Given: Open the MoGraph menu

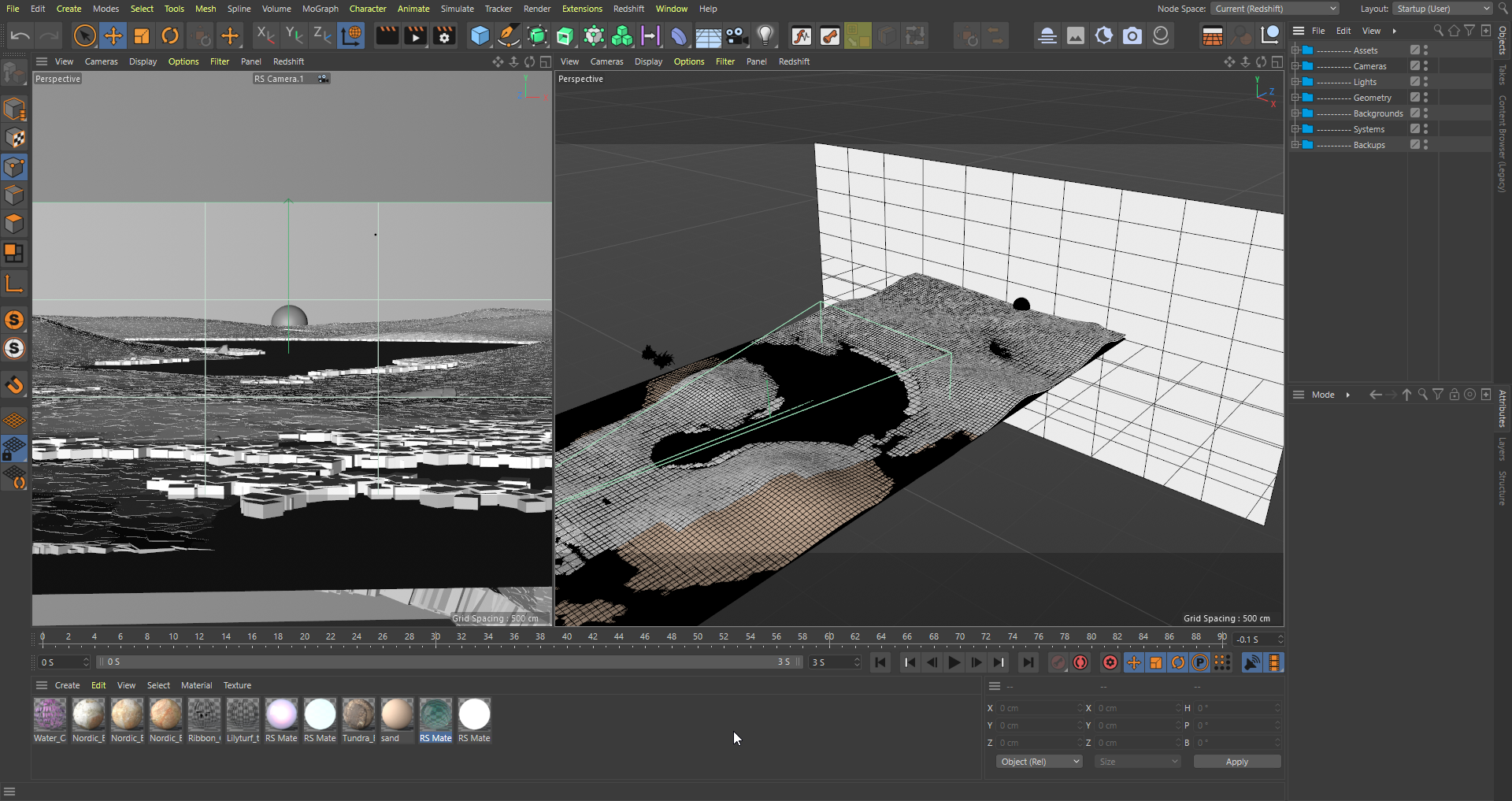Looking at the screenshot, I should (320, 9).
